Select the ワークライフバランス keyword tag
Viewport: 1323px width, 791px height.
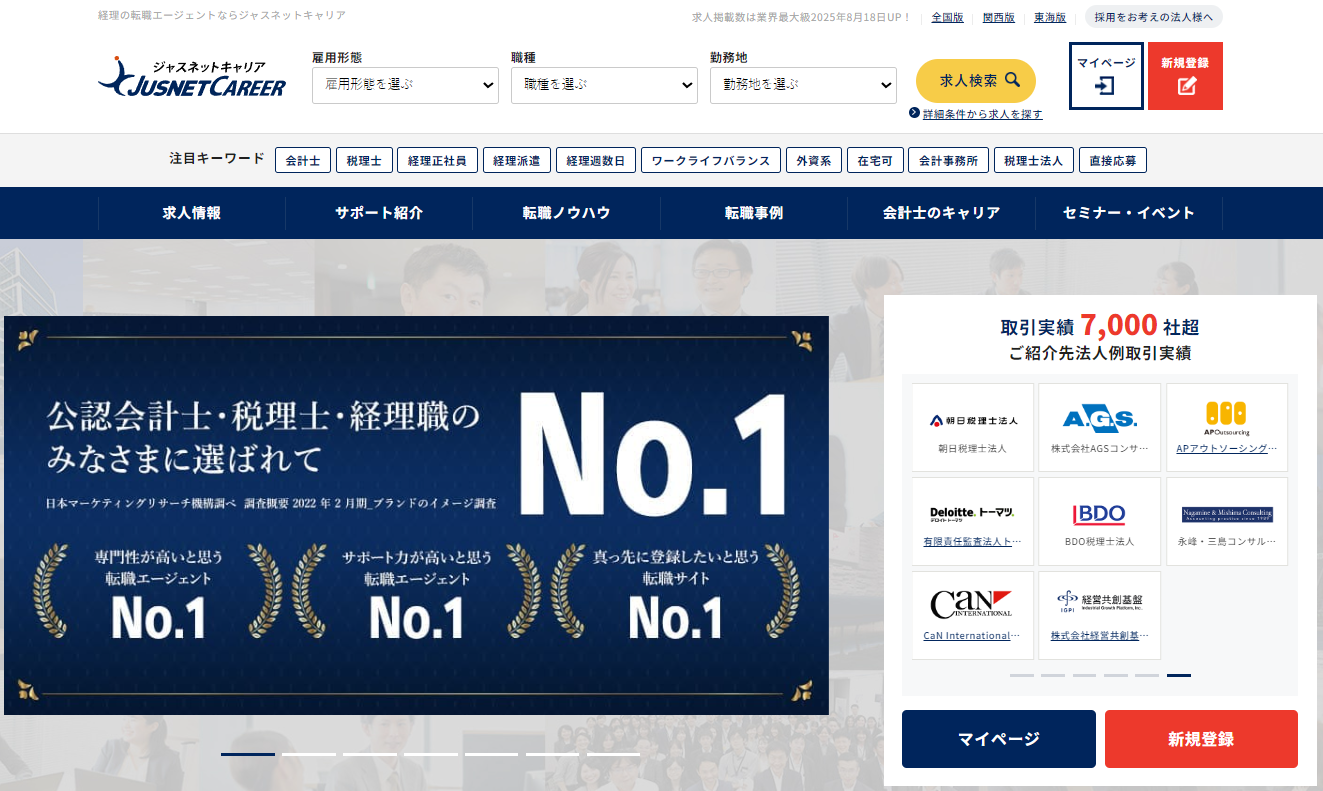point(710,160)
